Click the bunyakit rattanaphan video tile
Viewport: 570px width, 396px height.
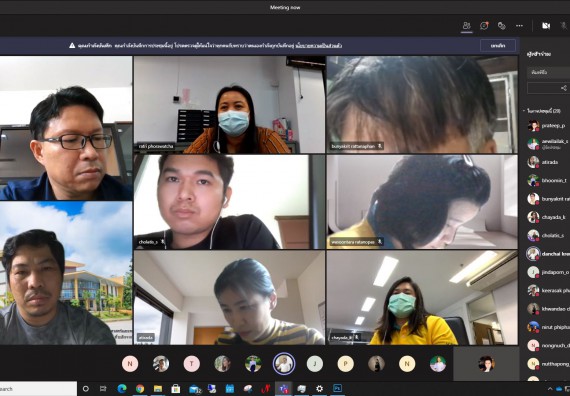(422, 105)
